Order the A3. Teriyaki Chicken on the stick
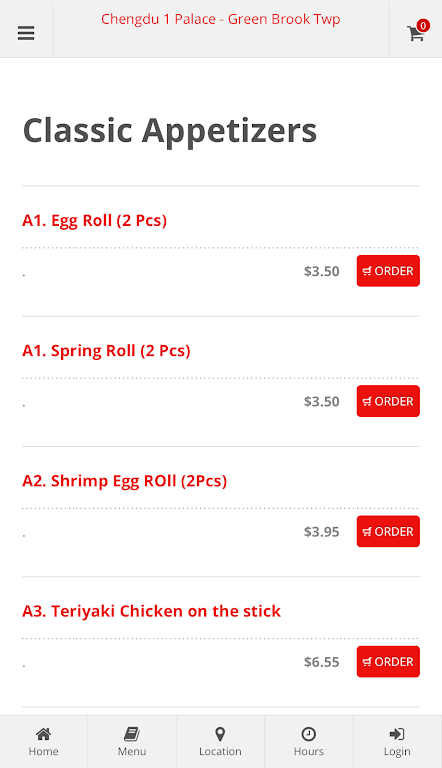Screen dimensions: 442x768 (388, 662)
